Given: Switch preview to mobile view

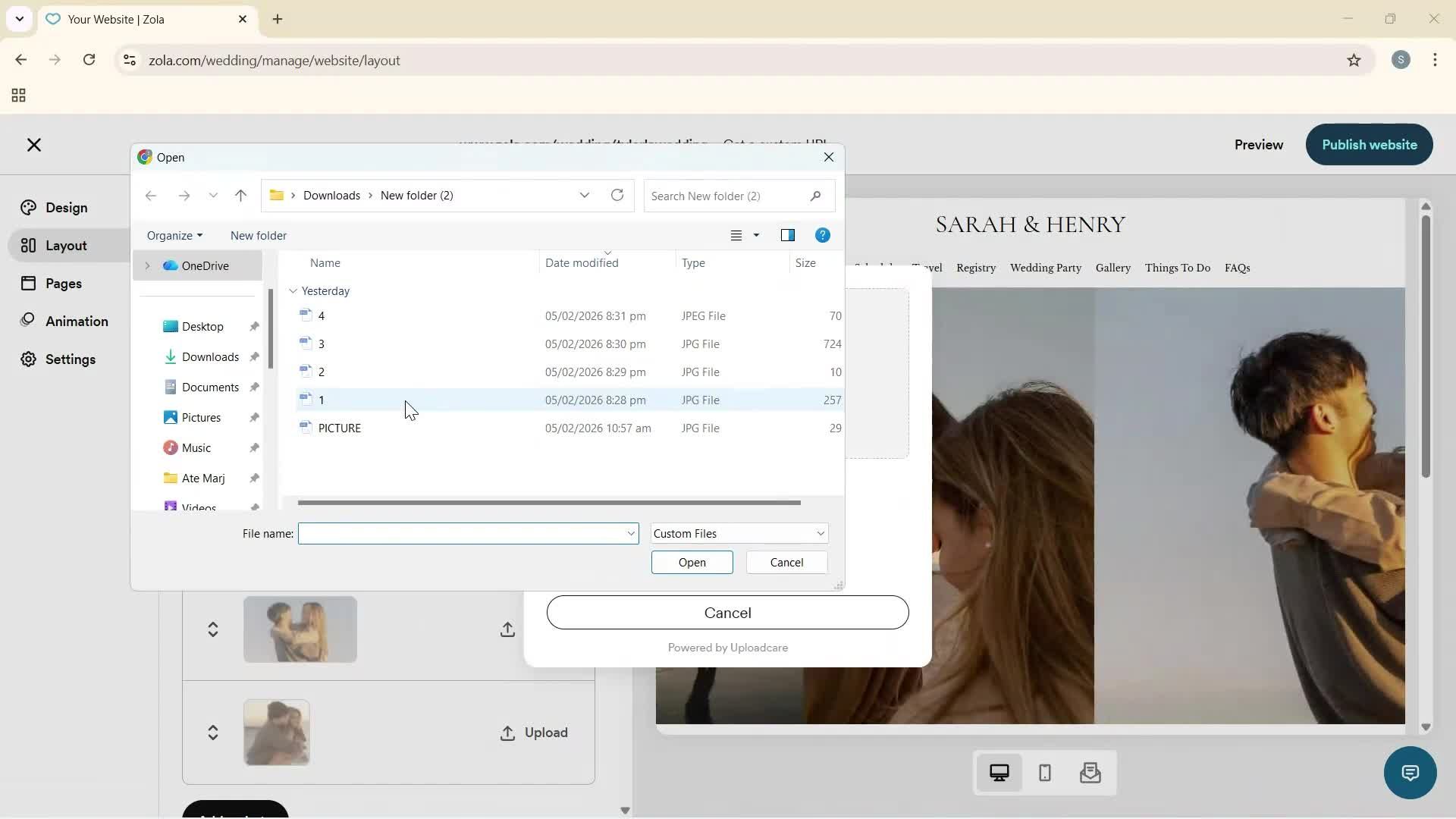Looking at the screenshot, I should 1044,773.
